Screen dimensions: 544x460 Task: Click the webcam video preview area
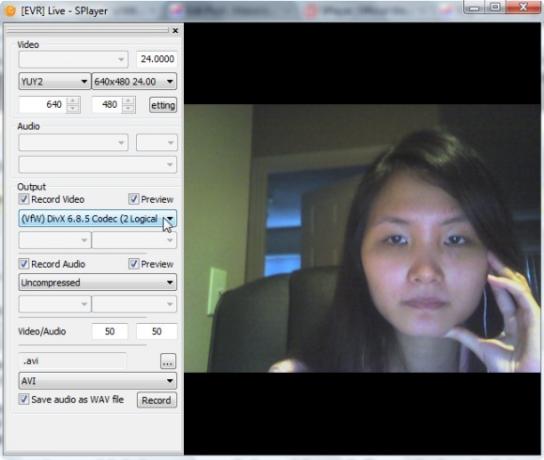362,238
